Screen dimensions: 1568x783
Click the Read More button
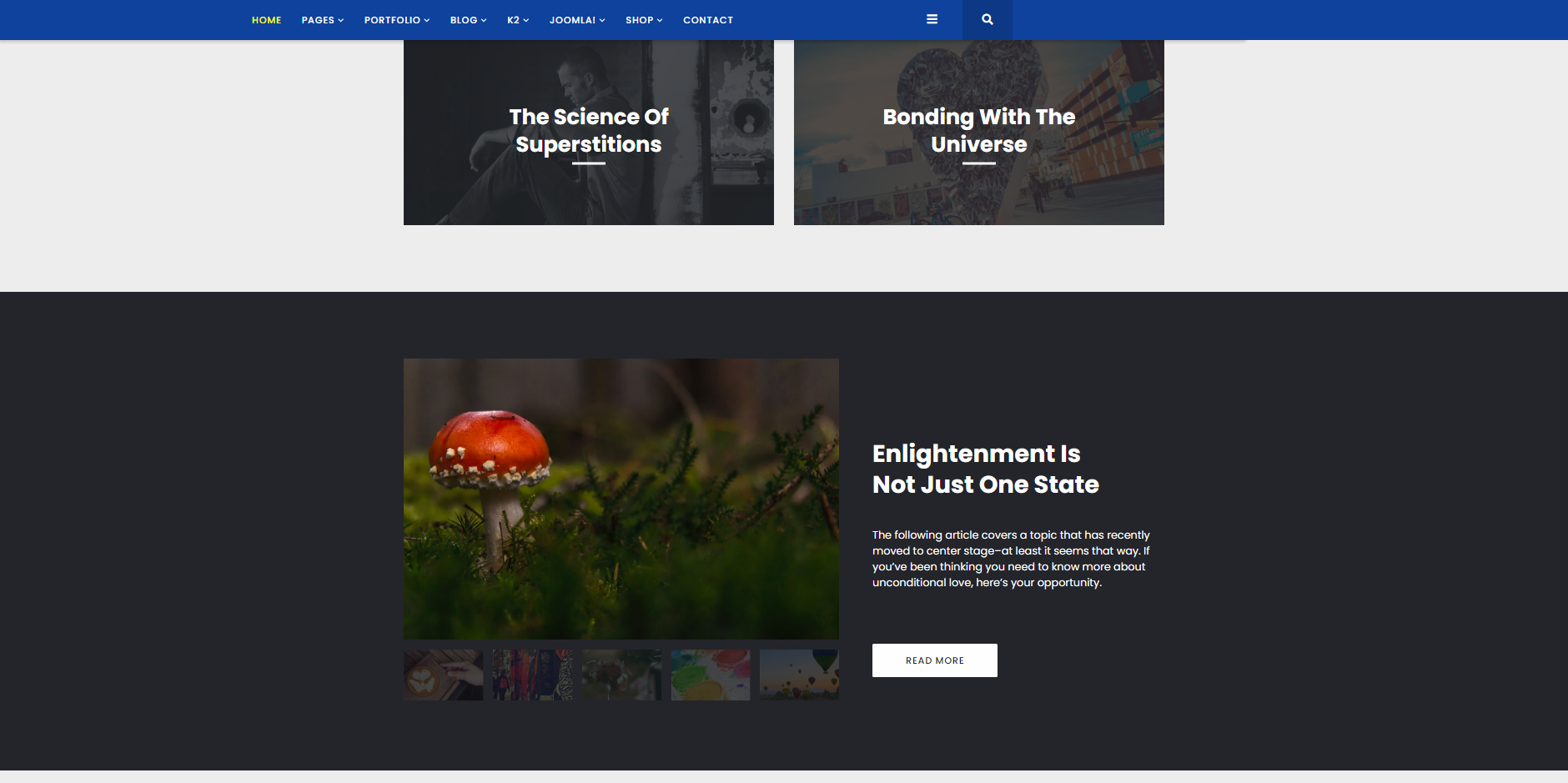(x=935, y=660)
